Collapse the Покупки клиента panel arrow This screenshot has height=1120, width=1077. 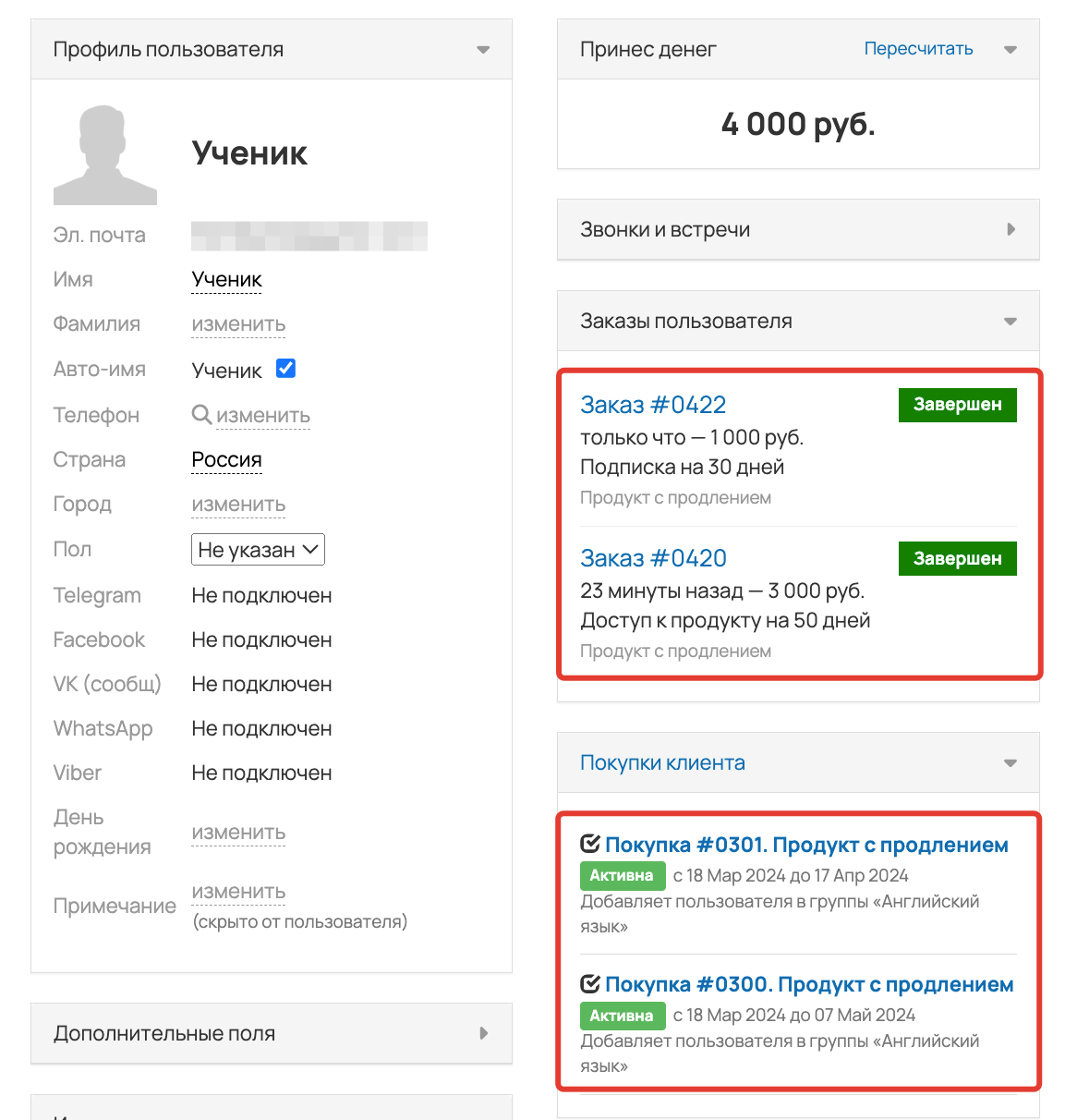(x=1010, y=763)
